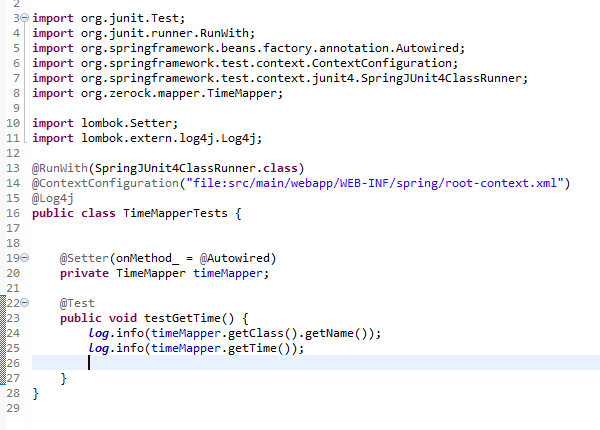Click line number 16 in the gutter
Viewport: 600px width, 430px height.
[13, 213]
